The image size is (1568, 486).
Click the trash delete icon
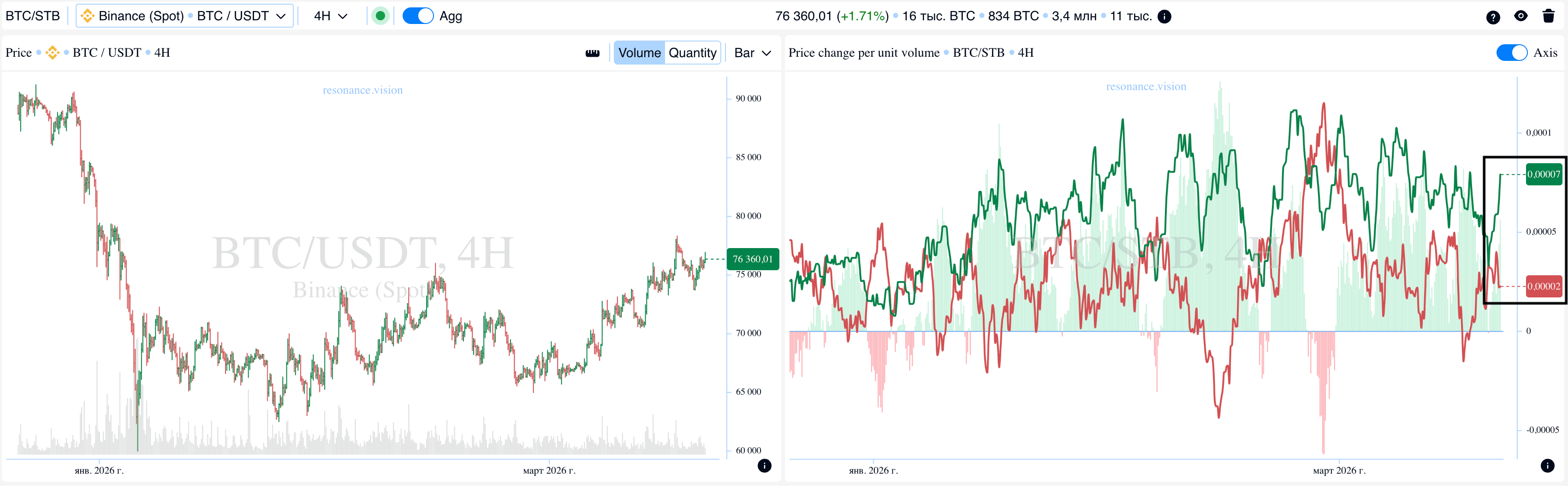pos(1549,17)
